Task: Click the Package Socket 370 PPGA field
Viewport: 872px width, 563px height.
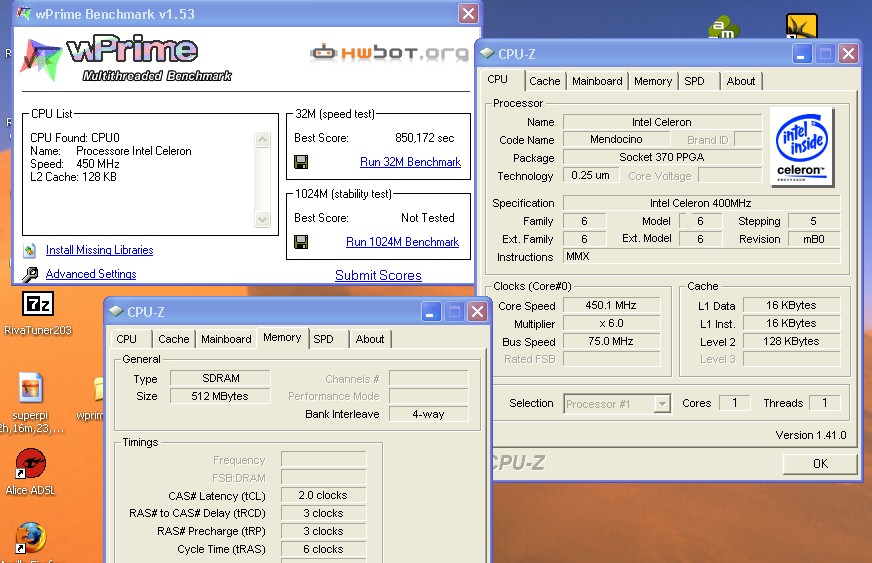Action: [662, 157]
